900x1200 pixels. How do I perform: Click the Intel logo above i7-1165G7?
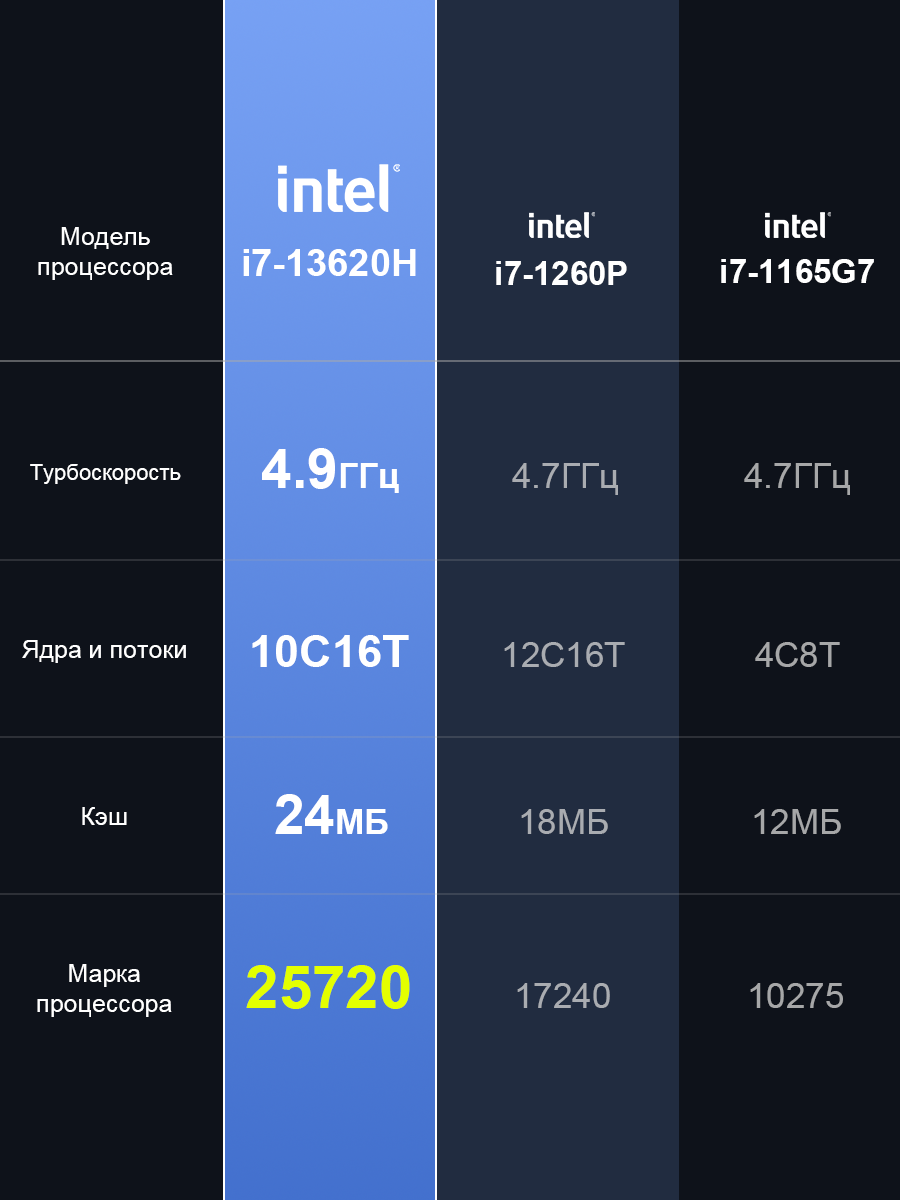click(797, 225)
